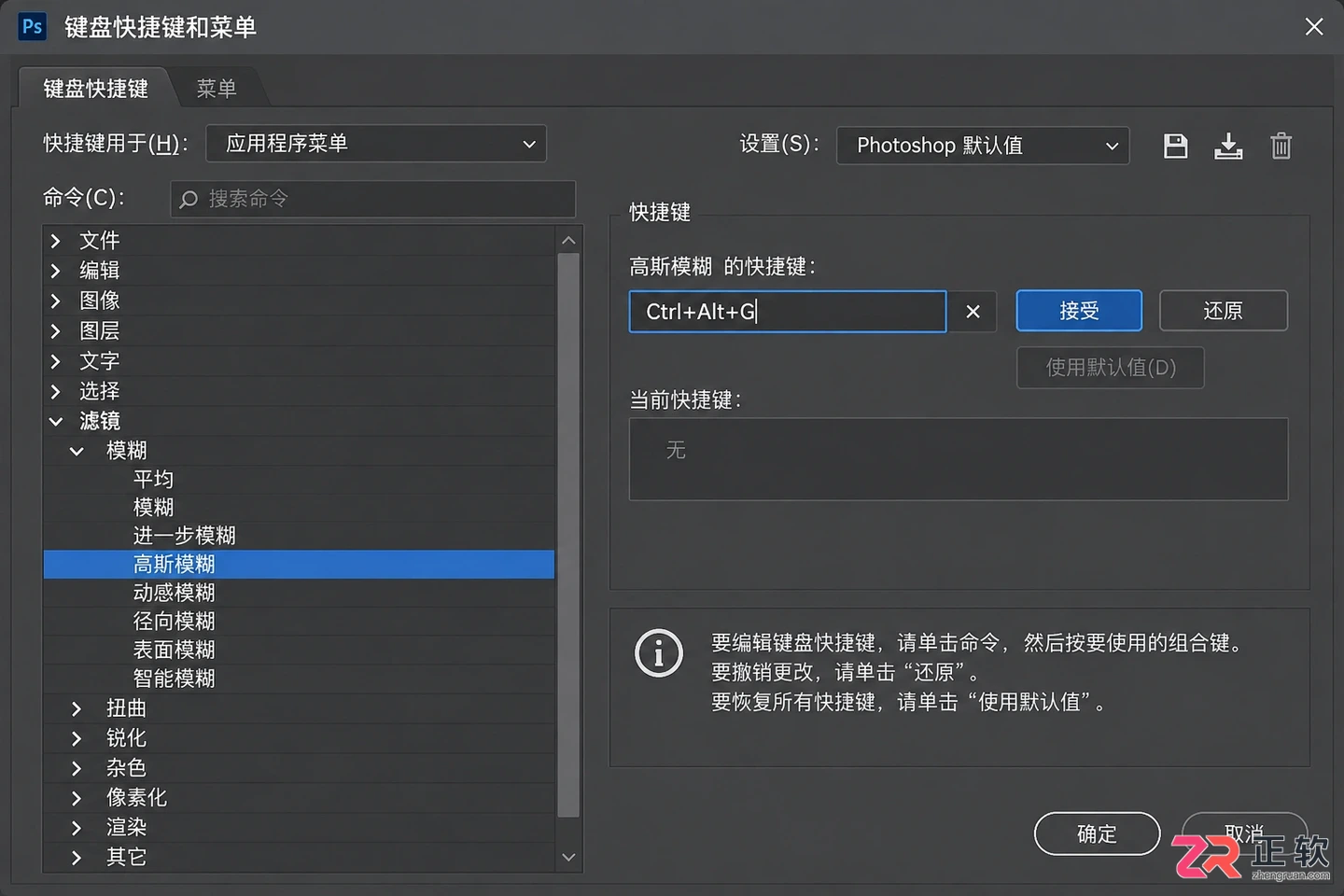1344x896 pixels.
Task: Click the save-as new shortcut set icon
Action: pyautogui.click(x=1228, y=146)
